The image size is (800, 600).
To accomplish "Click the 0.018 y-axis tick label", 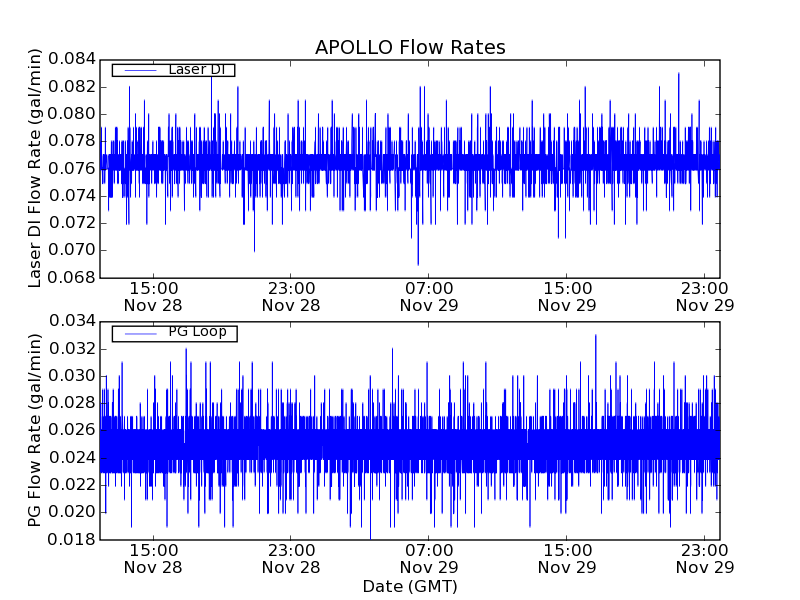I will (x=72, y=539).
